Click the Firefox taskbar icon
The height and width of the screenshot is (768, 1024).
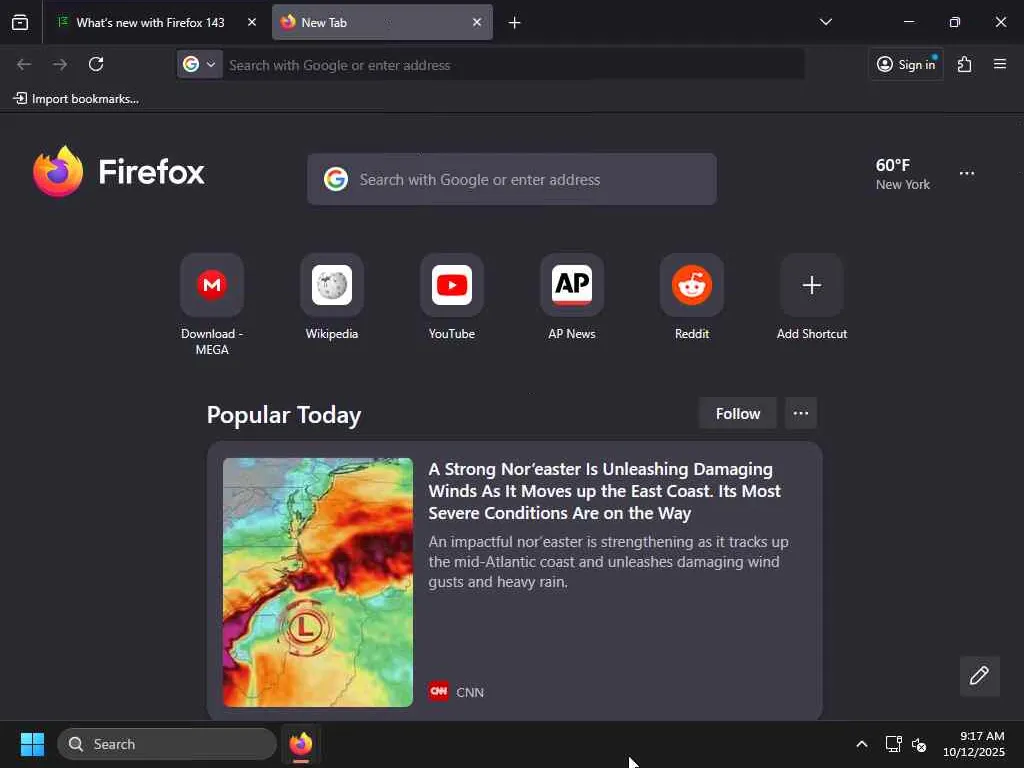coord(301,744)
